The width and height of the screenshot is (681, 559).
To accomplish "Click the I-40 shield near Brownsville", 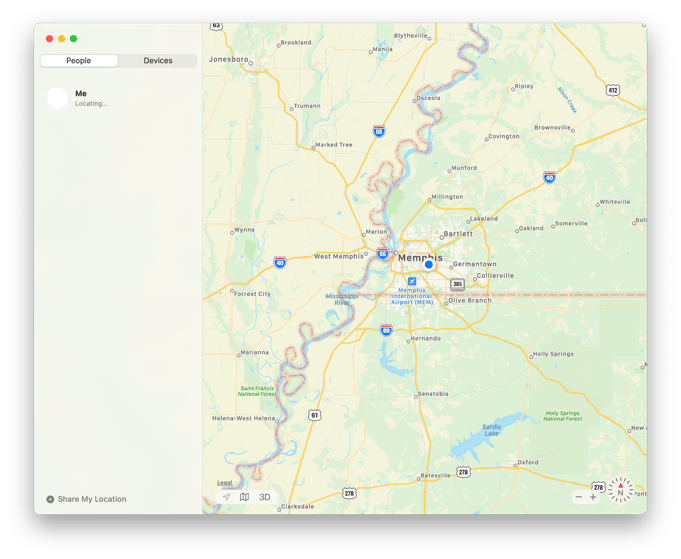I will 549,177.
